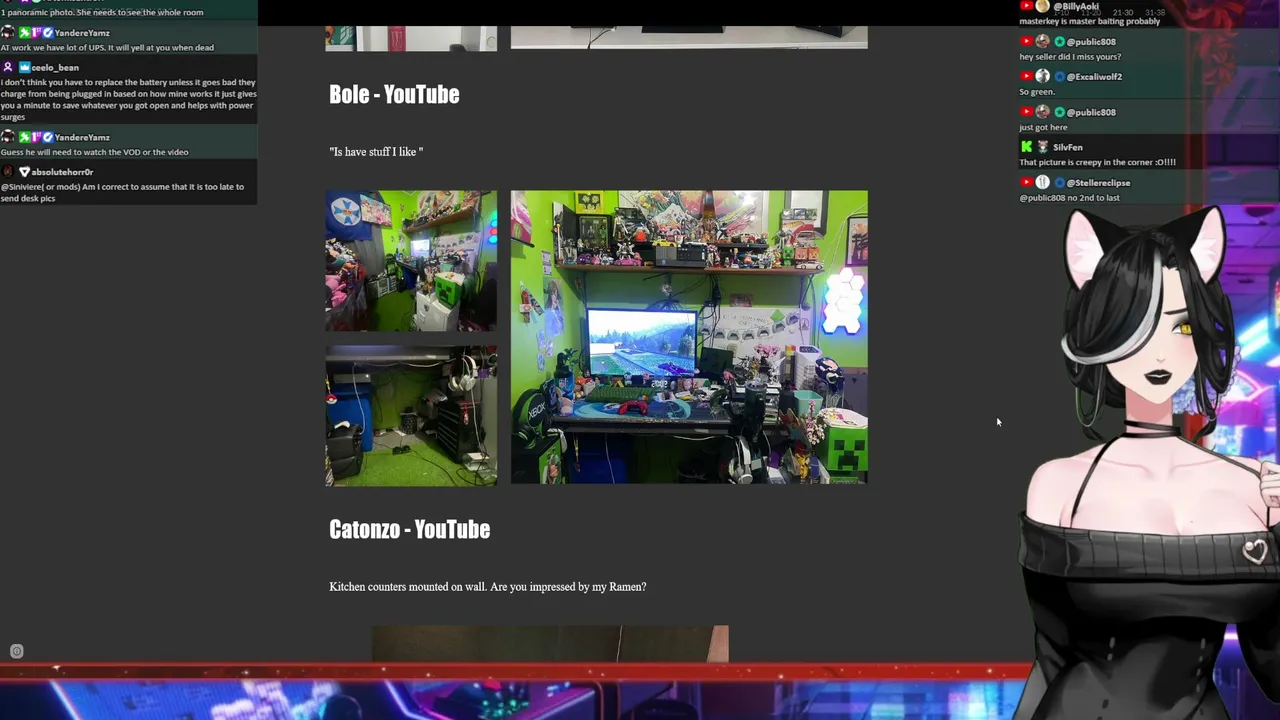Viewport: 1280px width, 720px height.
Task: Click ceelo_bean's message about replacing the battery
Action: click(128, 99)
